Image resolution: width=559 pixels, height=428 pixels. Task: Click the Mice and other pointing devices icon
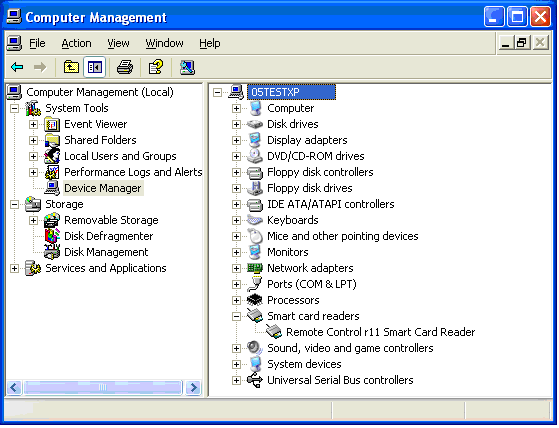pyautogui.click(x=255, y=236)
